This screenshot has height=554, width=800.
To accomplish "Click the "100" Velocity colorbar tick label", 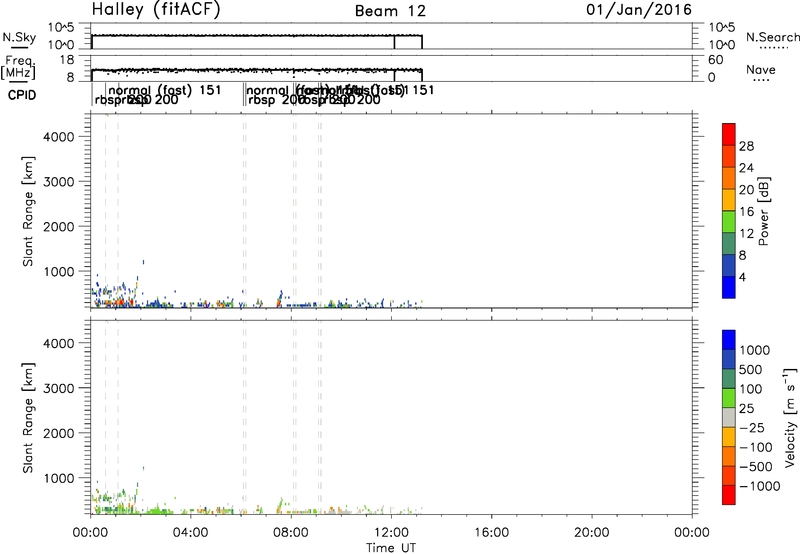I will [x=753, y=389].
